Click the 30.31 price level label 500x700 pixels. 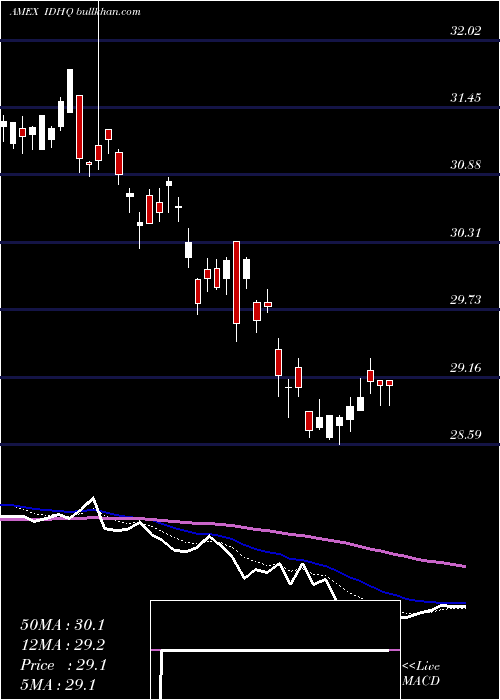point(466,233)
